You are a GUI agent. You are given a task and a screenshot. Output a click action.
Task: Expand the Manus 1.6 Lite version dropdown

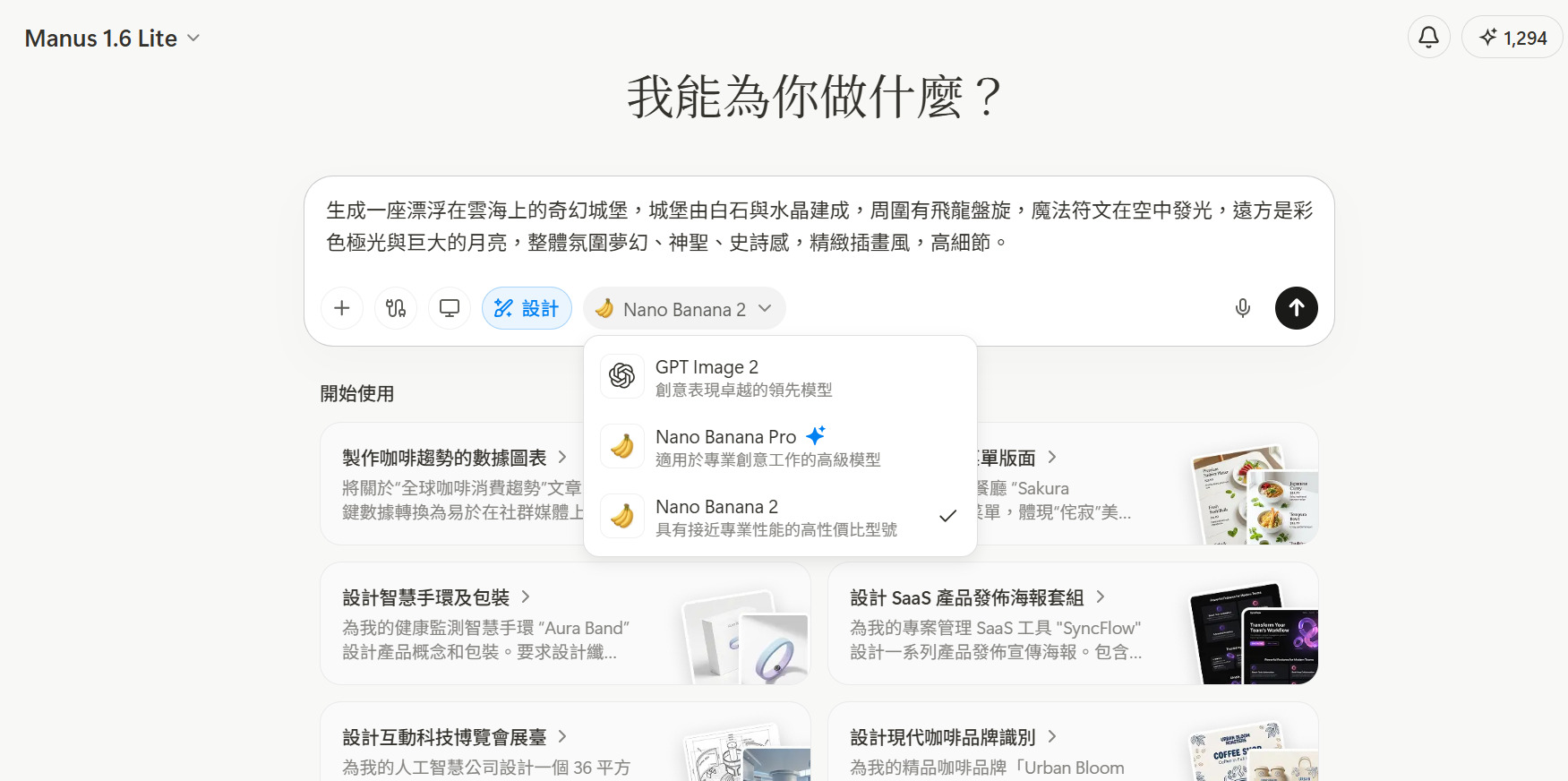tap(112, 39)
